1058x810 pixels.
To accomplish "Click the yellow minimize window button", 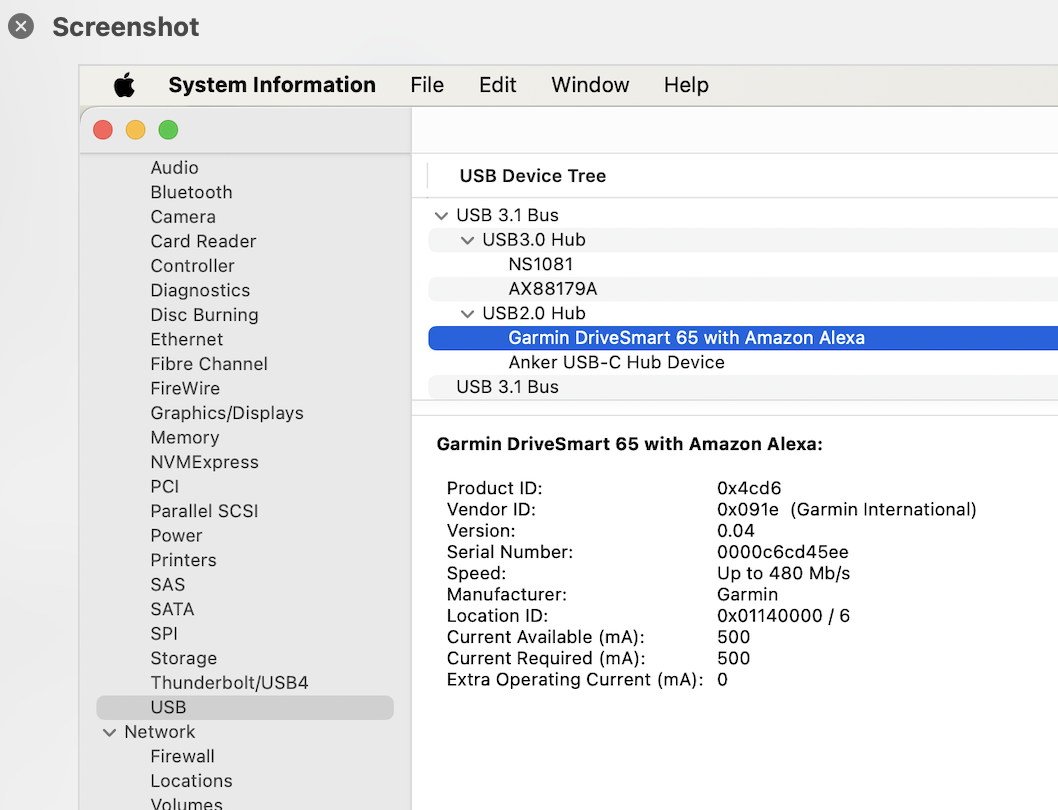I will pos(136,130).
